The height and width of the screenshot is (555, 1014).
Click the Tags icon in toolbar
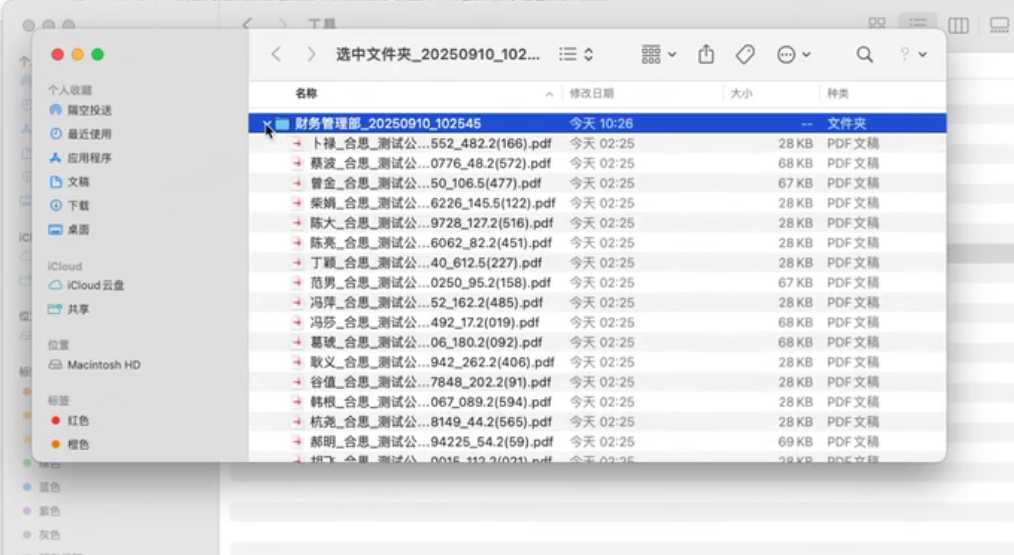point(745,55)
